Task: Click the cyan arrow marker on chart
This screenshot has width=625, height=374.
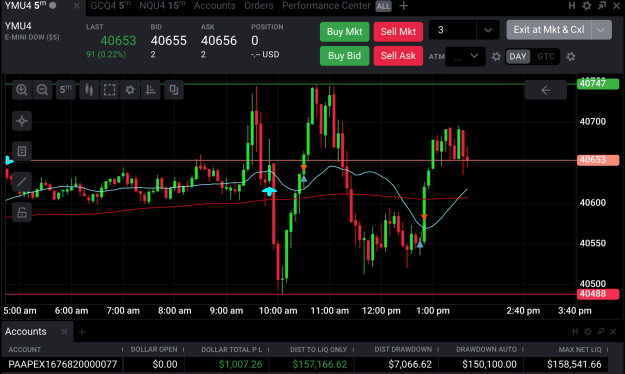Action: click(269, 191)
